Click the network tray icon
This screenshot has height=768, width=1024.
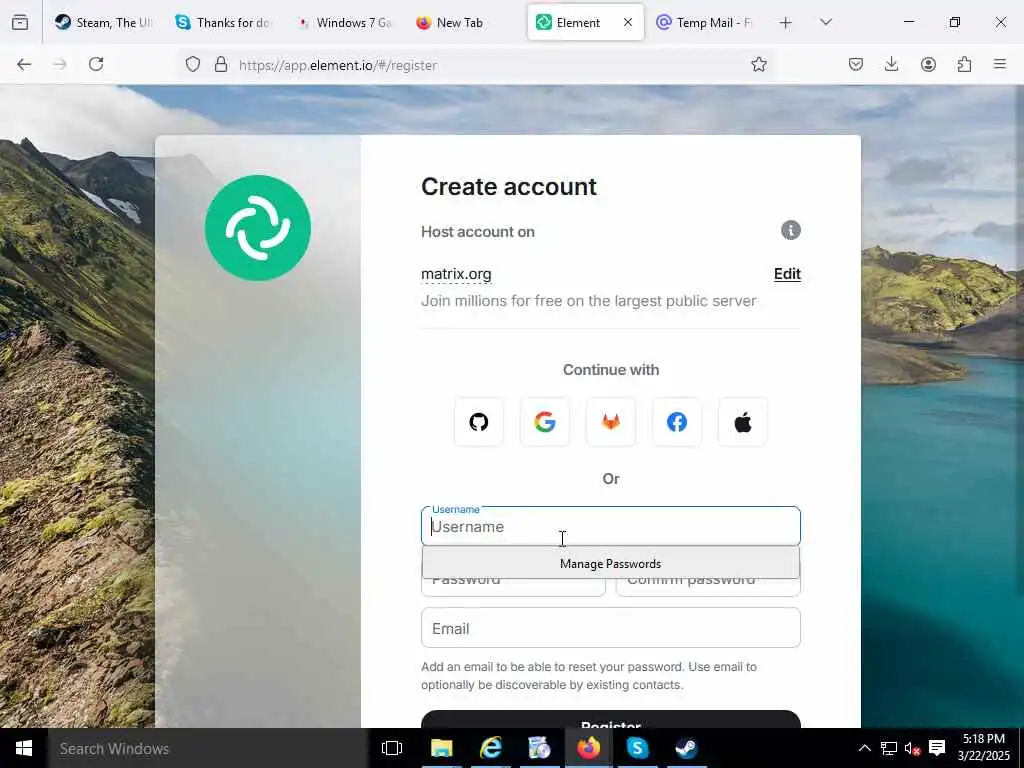click(889, 748)
